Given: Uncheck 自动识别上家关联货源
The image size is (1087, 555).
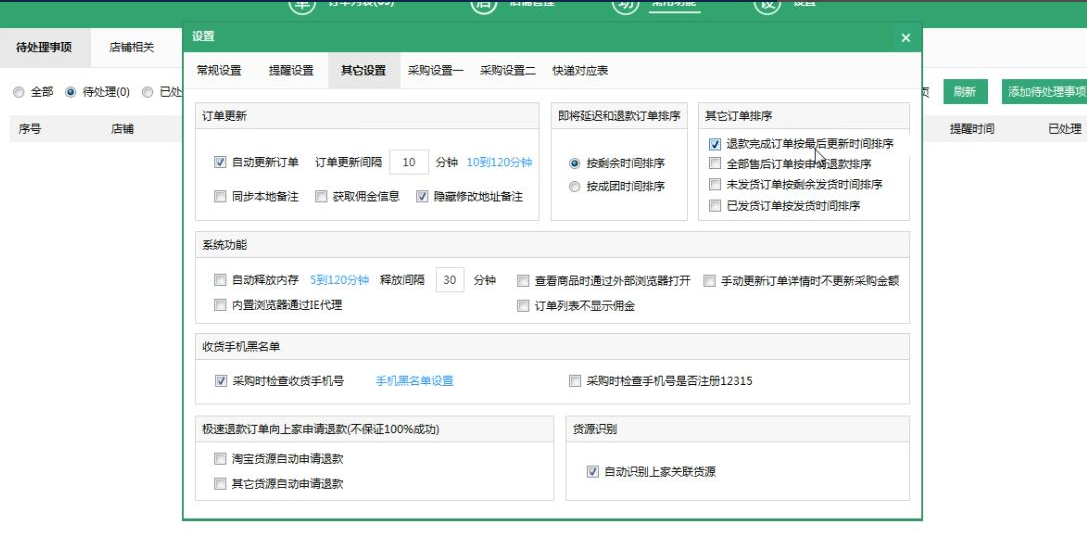Looking at the screenshot, I should point(593,472).
